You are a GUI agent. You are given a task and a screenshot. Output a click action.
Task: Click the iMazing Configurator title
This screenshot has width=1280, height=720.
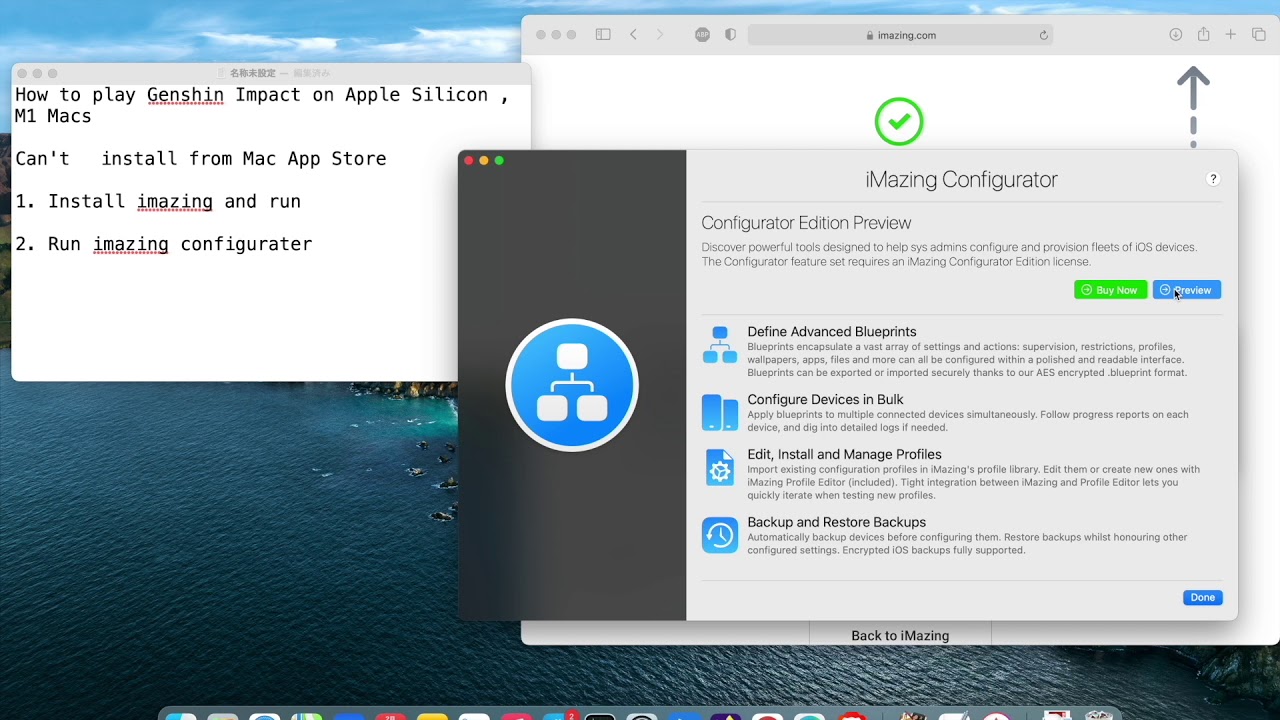tap(961, 180)
